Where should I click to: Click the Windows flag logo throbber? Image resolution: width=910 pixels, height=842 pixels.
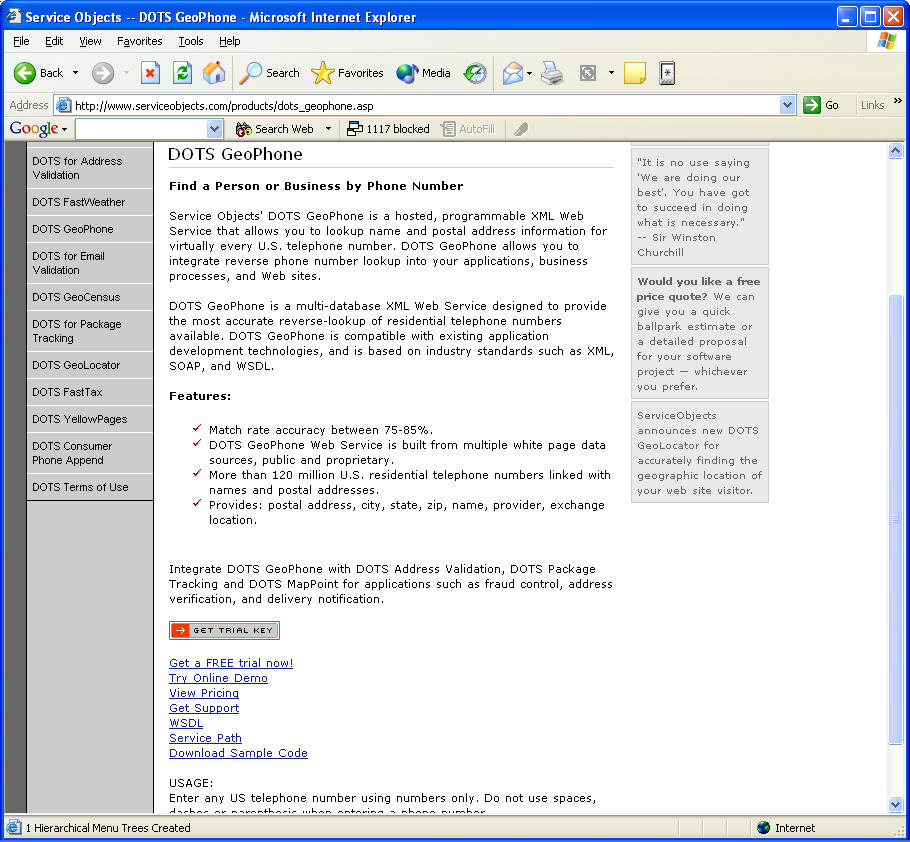(x=887, y=41)
